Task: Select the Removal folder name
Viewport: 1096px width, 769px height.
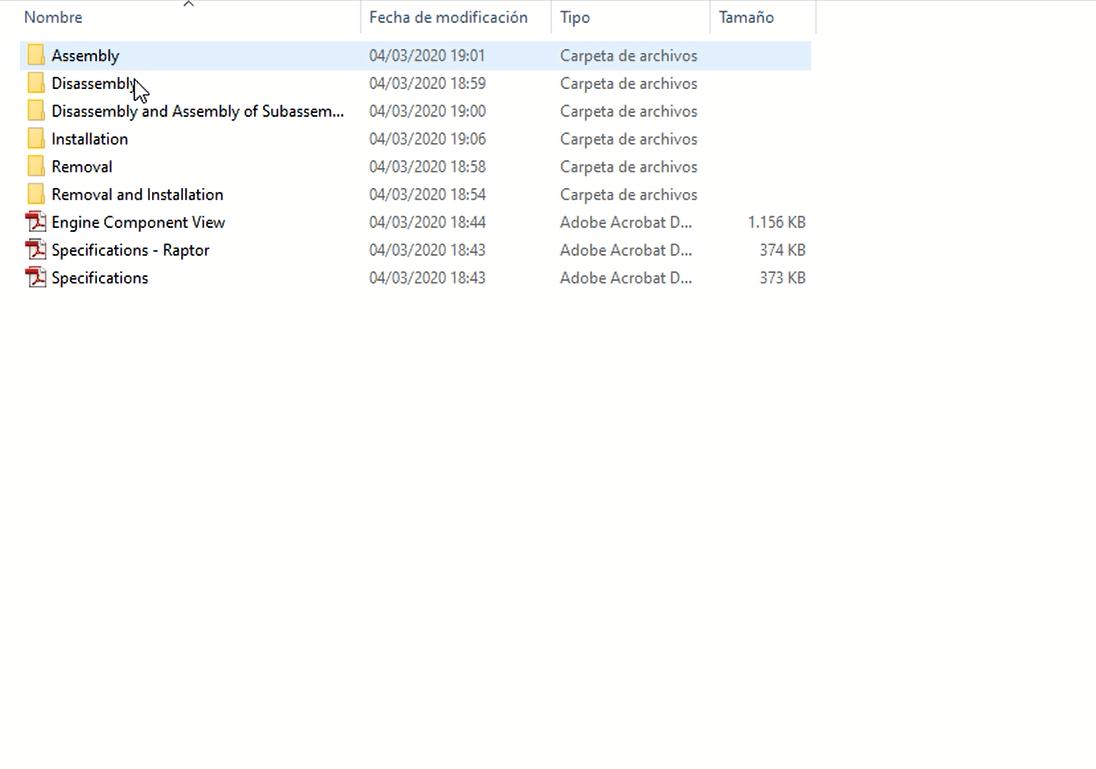Action: [82, 166]
